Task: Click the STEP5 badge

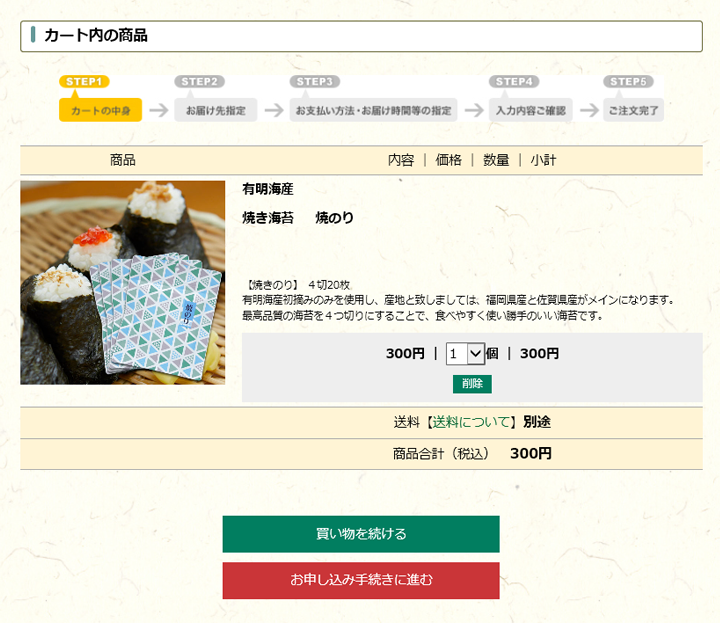Action: tap(628, 82)
